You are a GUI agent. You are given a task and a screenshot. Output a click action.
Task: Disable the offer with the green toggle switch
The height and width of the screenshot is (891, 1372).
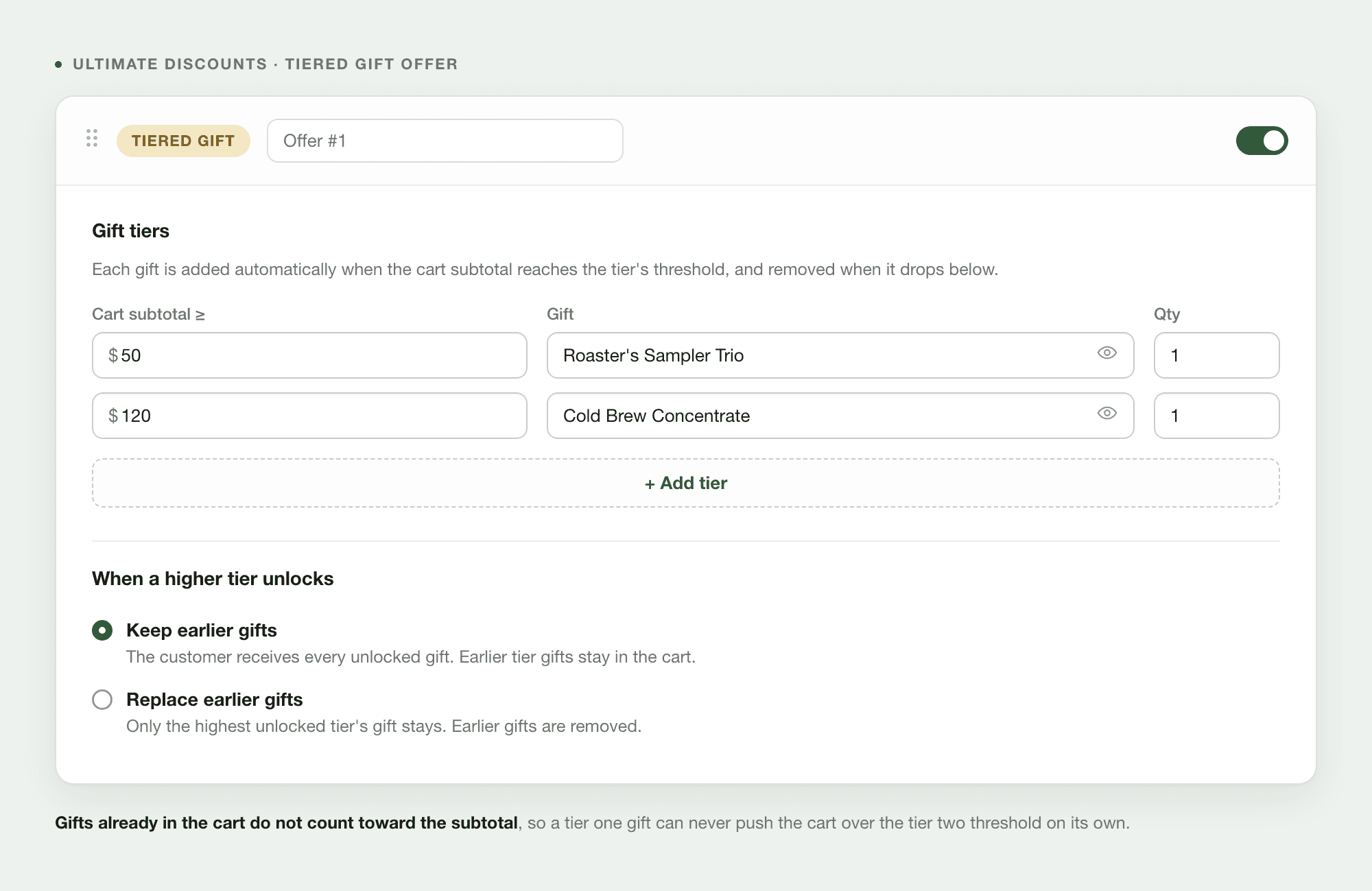coord(1262,141)
